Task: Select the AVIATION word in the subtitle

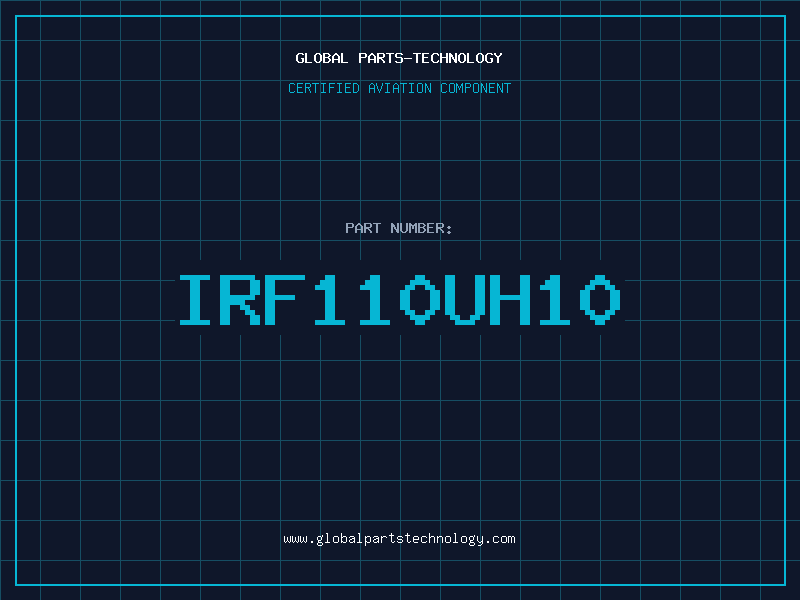Action: (x=400, y=88)
